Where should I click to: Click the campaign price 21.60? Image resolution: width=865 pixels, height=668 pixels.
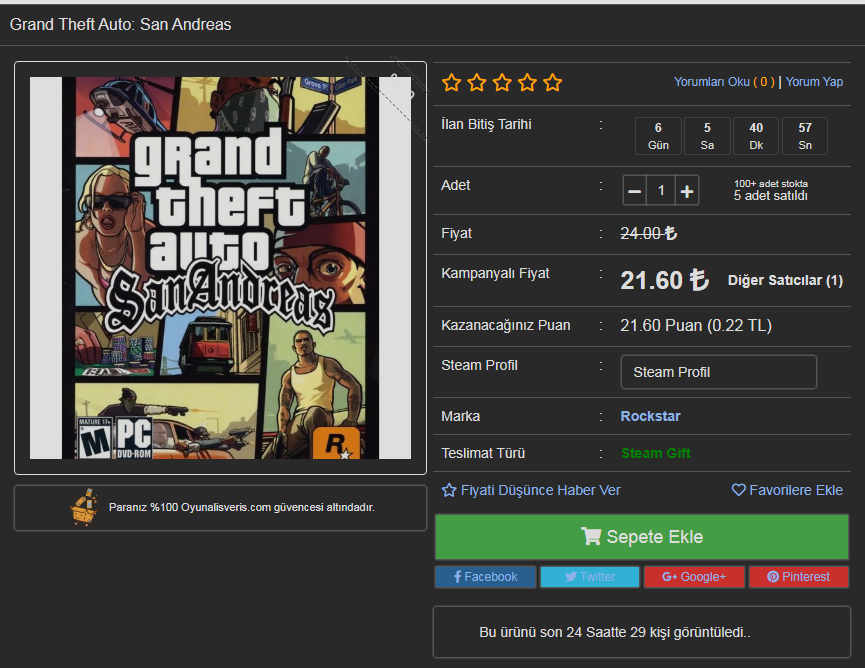coord(664,280)
